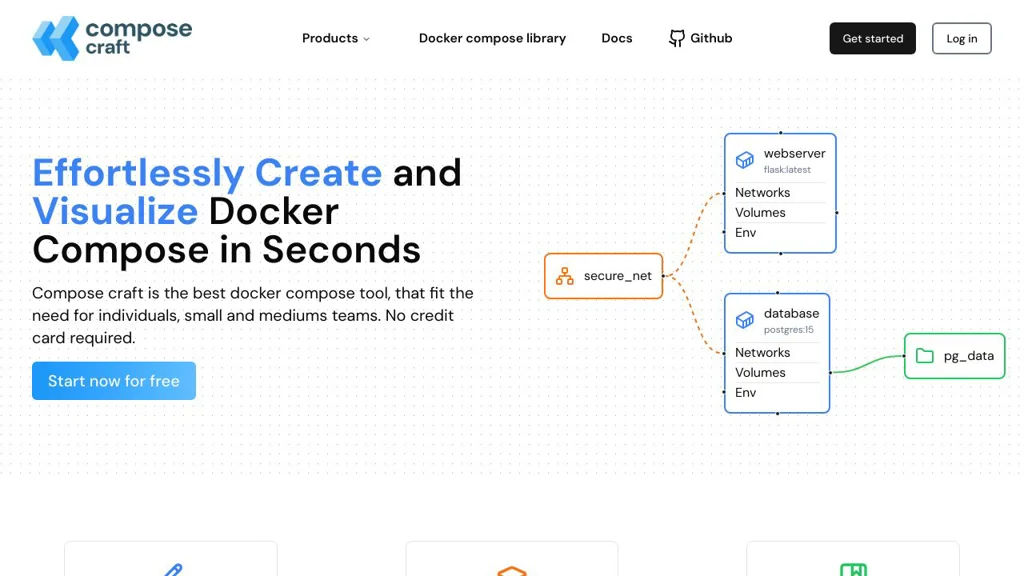The width and height of the screenshot is (1024, 576).
Task: Click Networks row in database node
Action: (x=776, y=353)
